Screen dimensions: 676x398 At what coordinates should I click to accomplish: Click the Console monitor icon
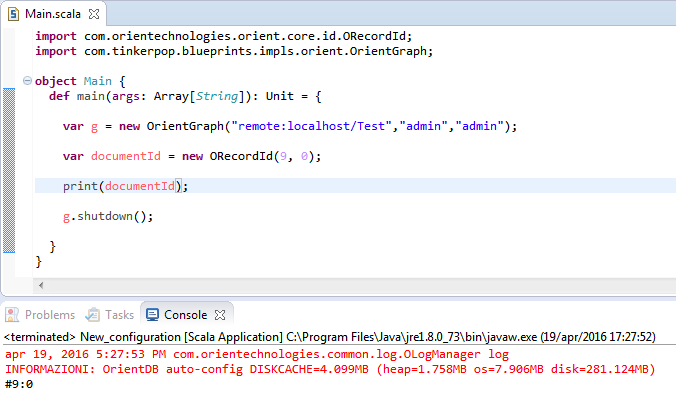pyautogui.click(x=152, y=315)
